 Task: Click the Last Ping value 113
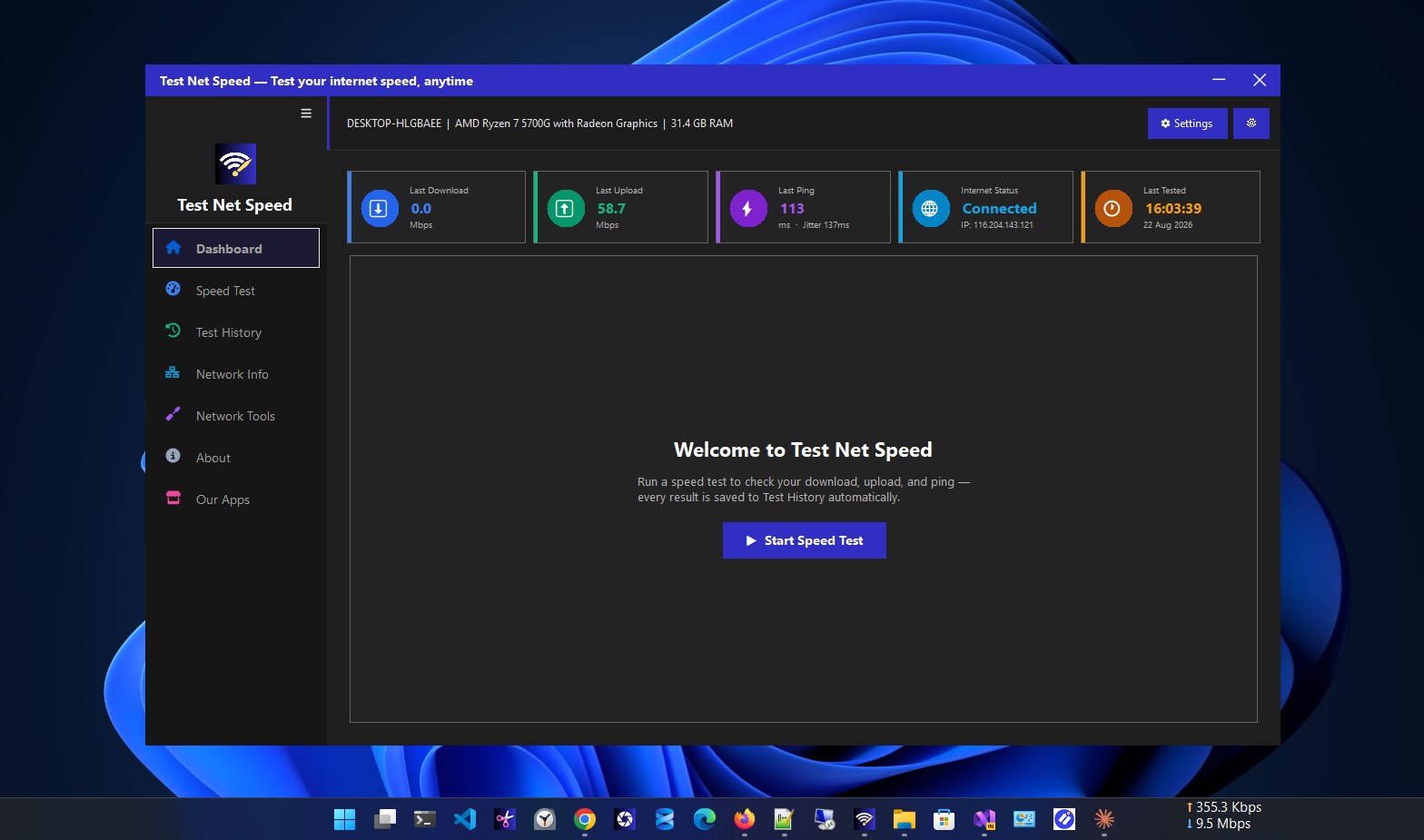pos(792,209)
